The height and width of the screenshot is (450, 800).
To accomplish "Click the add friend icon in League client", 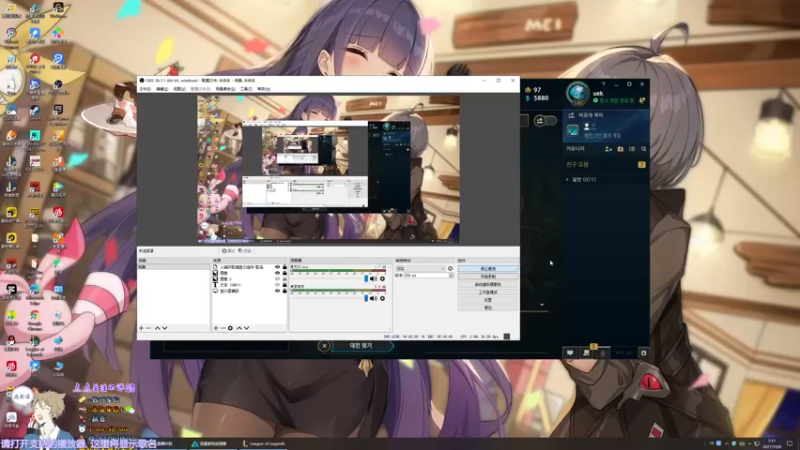I will pyautogui.click(x=608, y=149).
